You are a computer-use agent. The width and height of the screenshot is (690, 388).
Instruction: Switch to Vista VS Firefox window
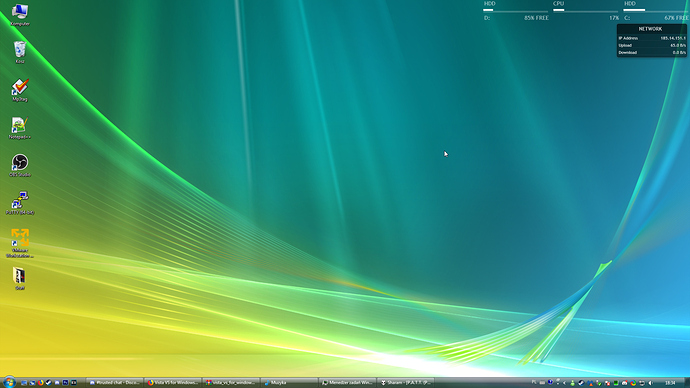pos(173,383)
